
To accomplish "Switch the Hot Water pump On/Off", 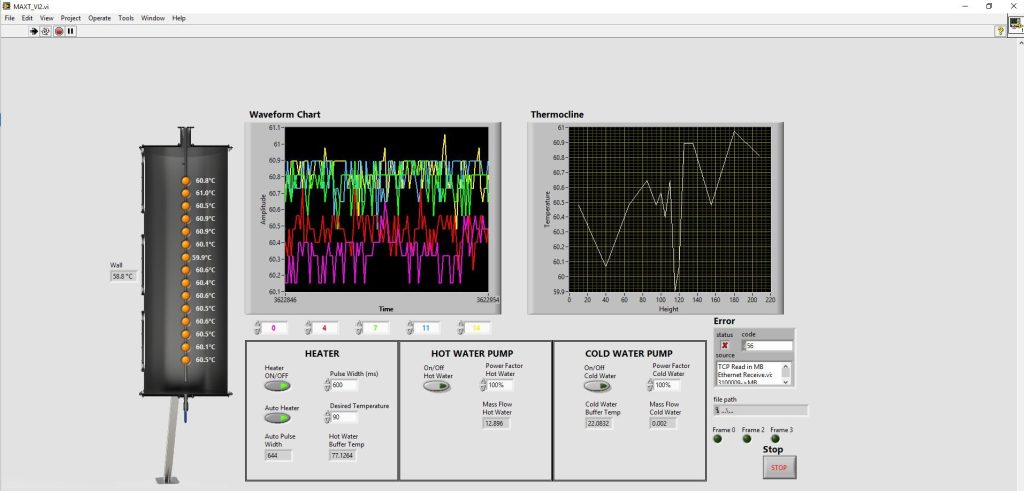I will point(436,385).
